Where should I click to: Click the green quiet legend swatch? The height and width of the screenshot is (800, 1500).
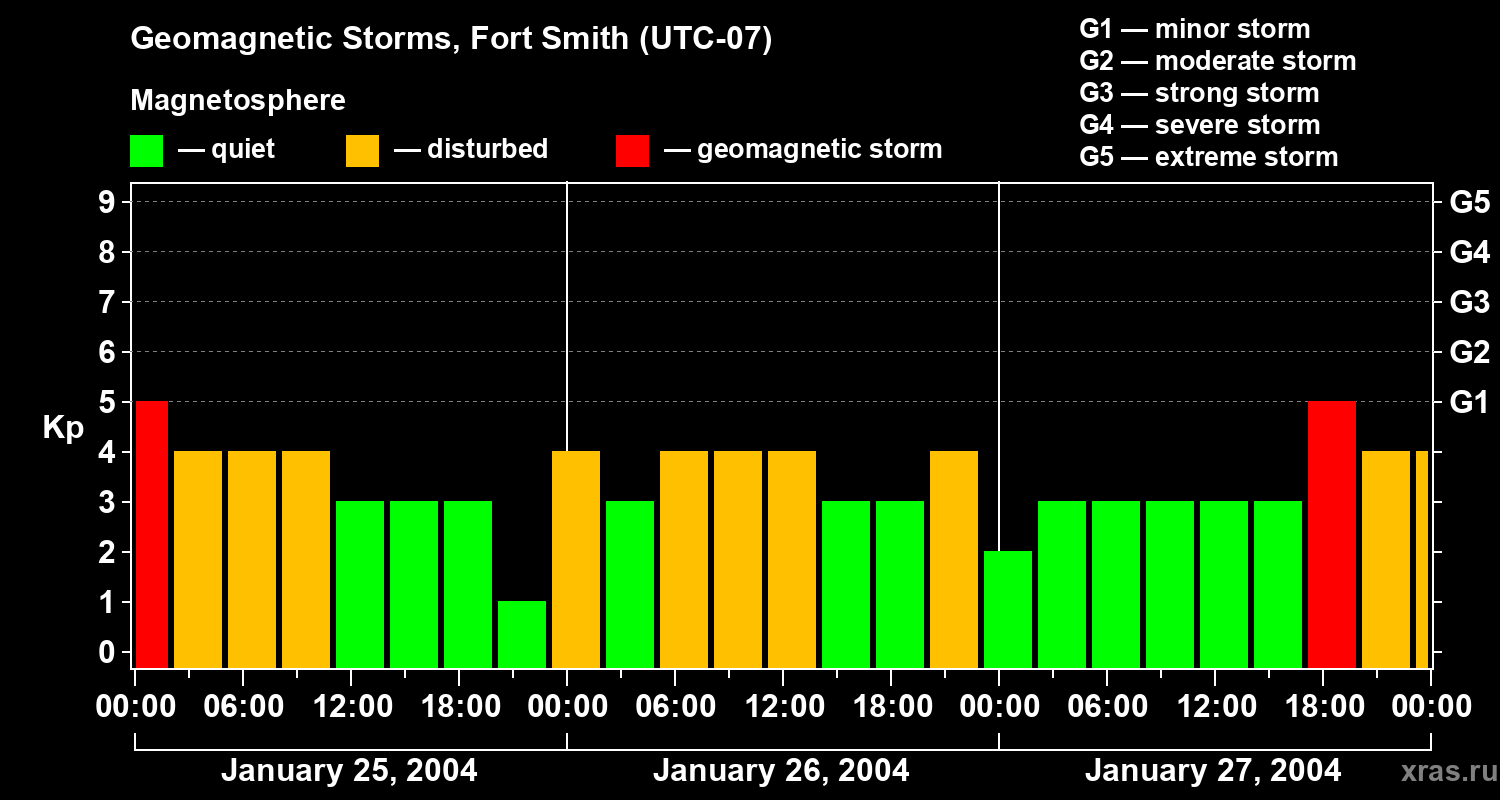pos(145,149)
